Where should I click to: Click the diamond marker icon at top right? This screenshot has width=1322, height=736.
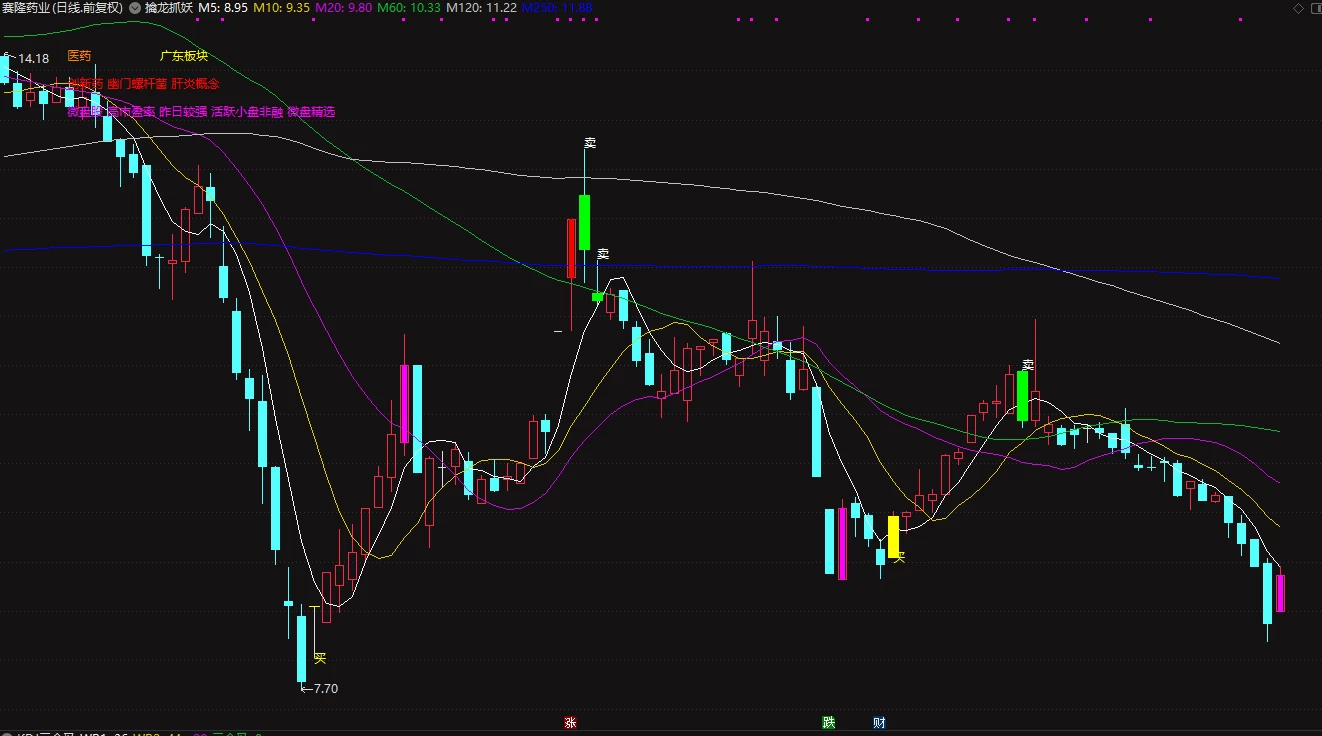click(1299, 7)
